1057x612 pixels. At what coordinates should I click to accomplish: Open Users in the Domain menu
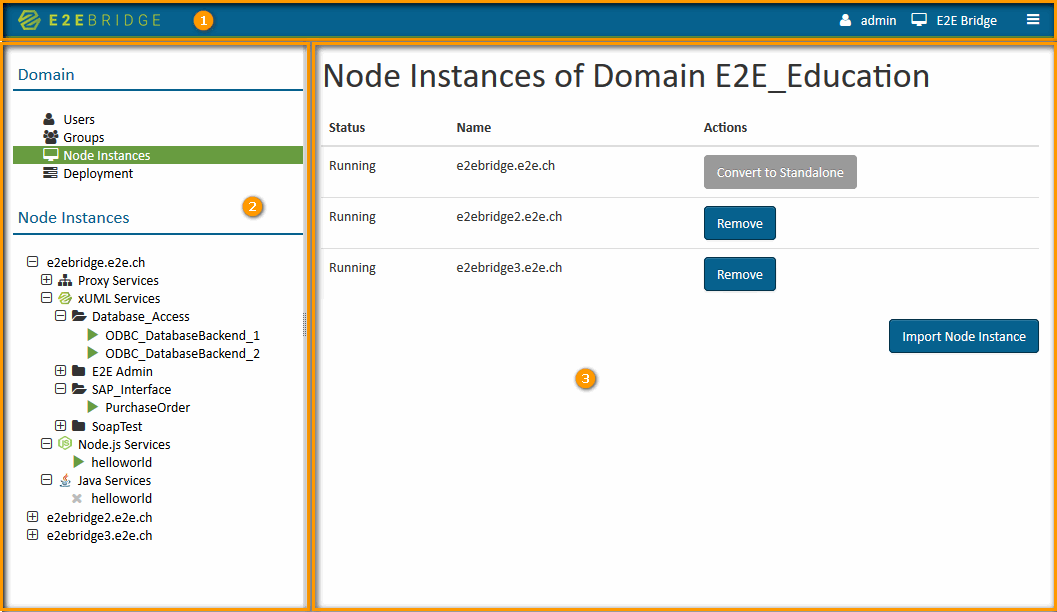pos(79,119)
